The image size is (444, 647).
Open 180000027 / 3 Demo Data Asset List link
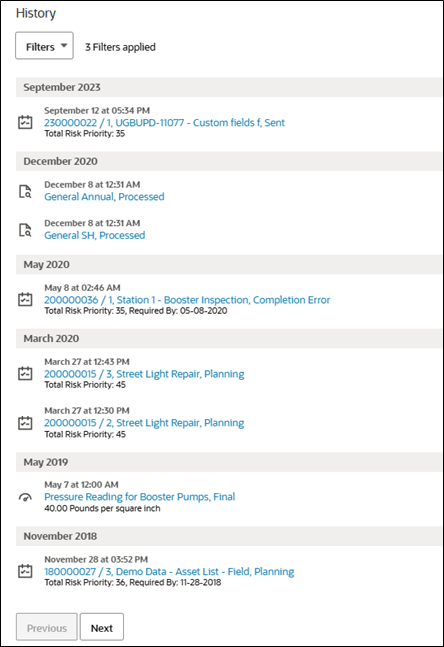[169, 571]
